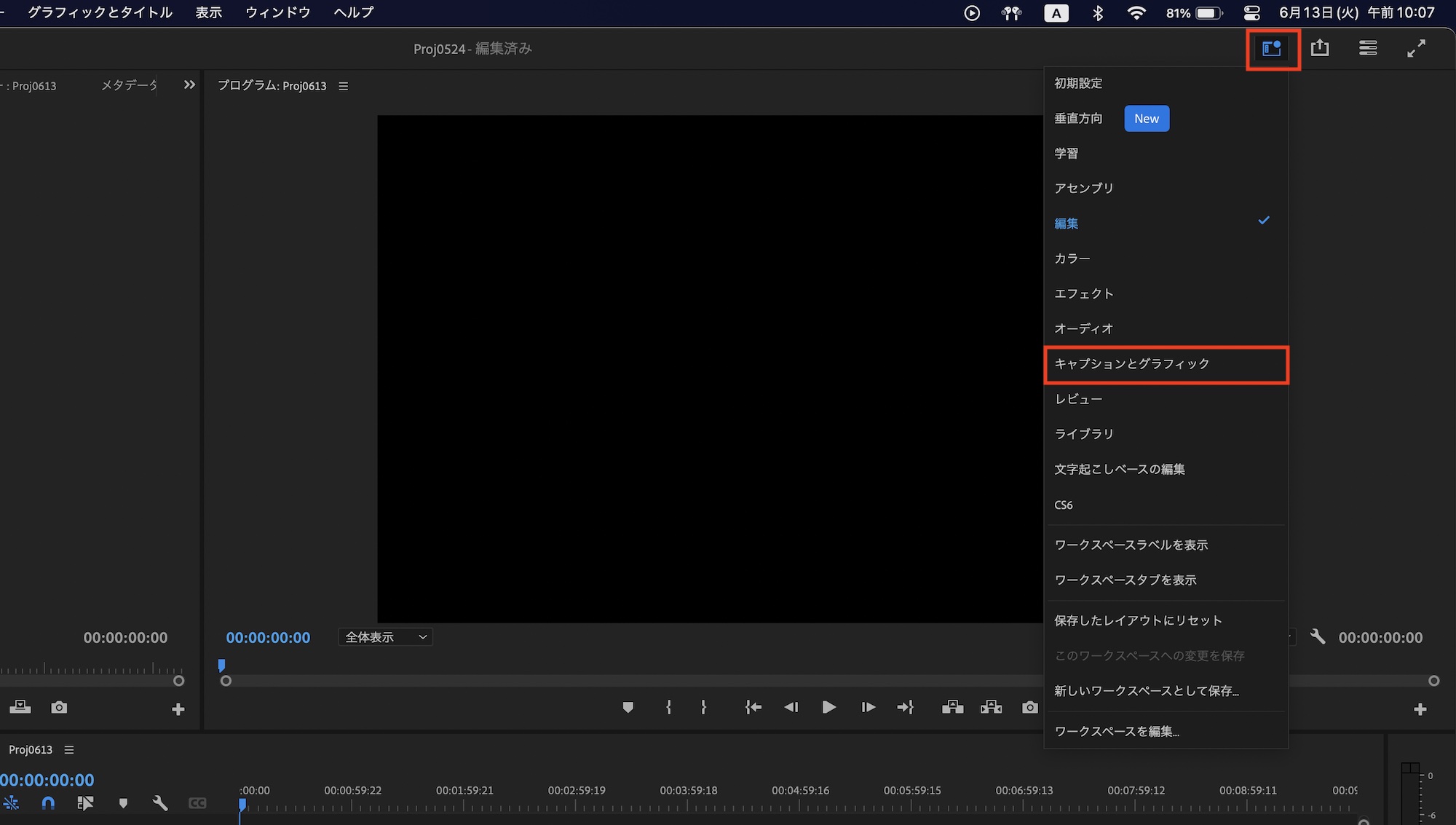
Task: Open the 全体表示 zoom level dropdown
Action: click(385, 637)
